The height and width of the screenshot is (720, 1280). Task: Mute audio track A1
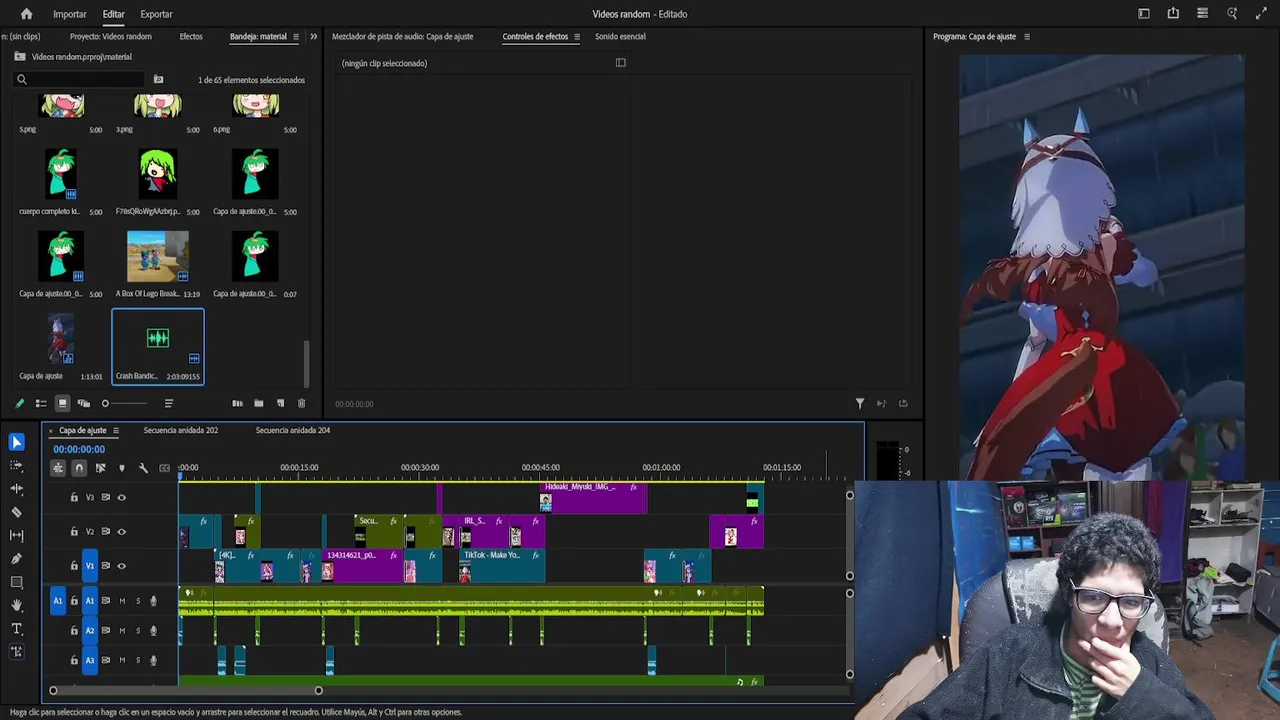click(122, 601)
